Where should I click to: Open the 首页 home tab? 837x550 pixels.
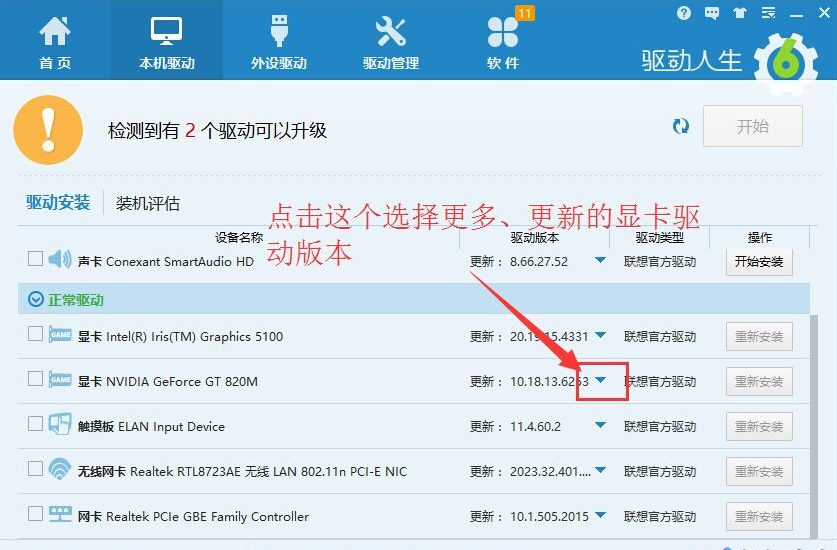(55, 41)
